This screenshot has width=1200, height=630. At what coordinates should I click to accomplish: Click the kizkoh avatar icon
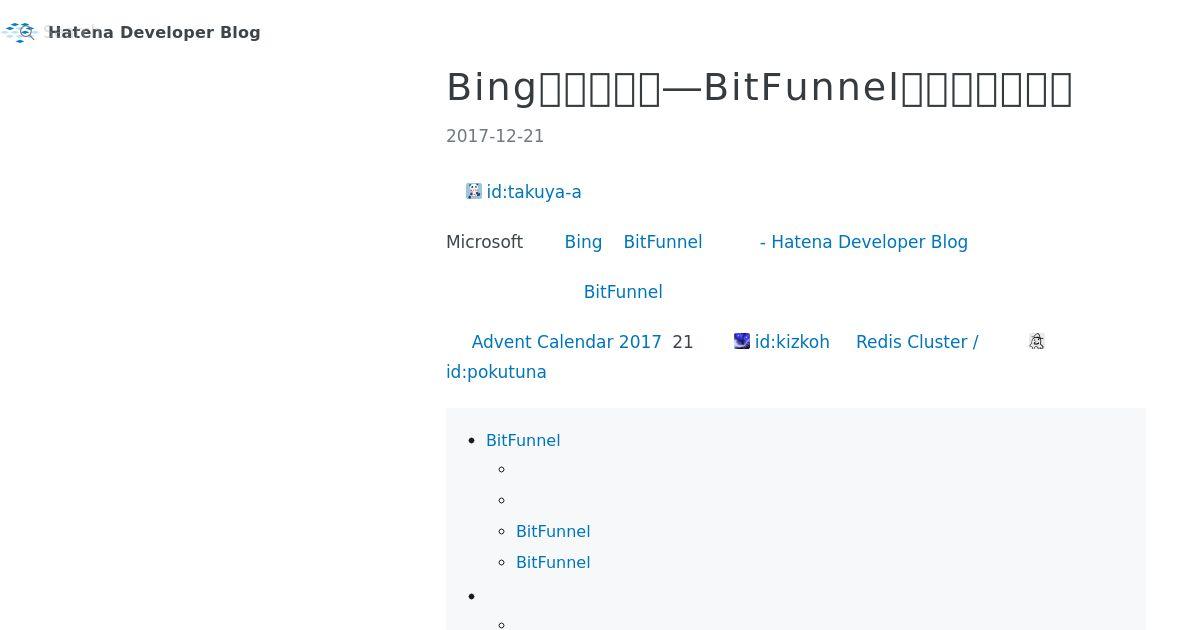742,341
